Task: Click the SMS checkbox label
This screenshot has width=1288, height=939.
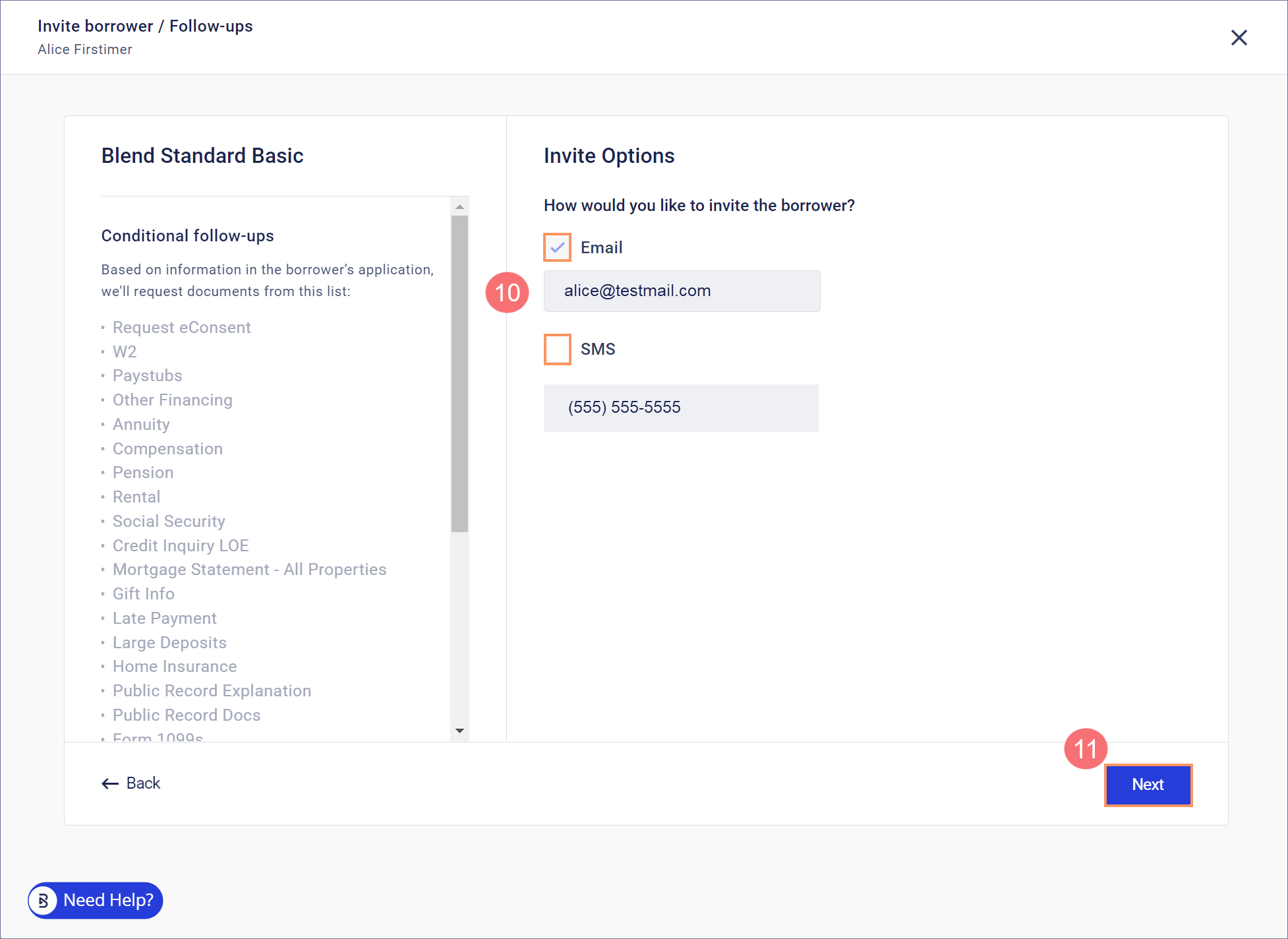Action: [x=597, y=349]
